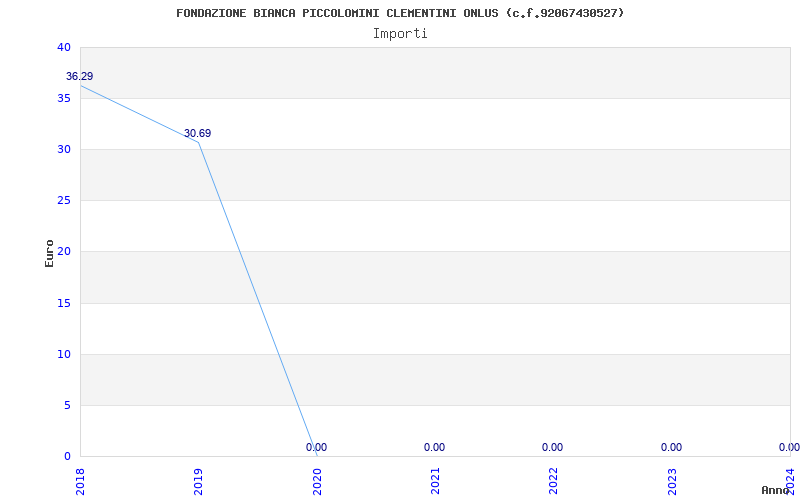Image resolution: width=800 pixels, height=500 pixels.
Task: Click the 36.29 data label
Action: coord(80,77)
